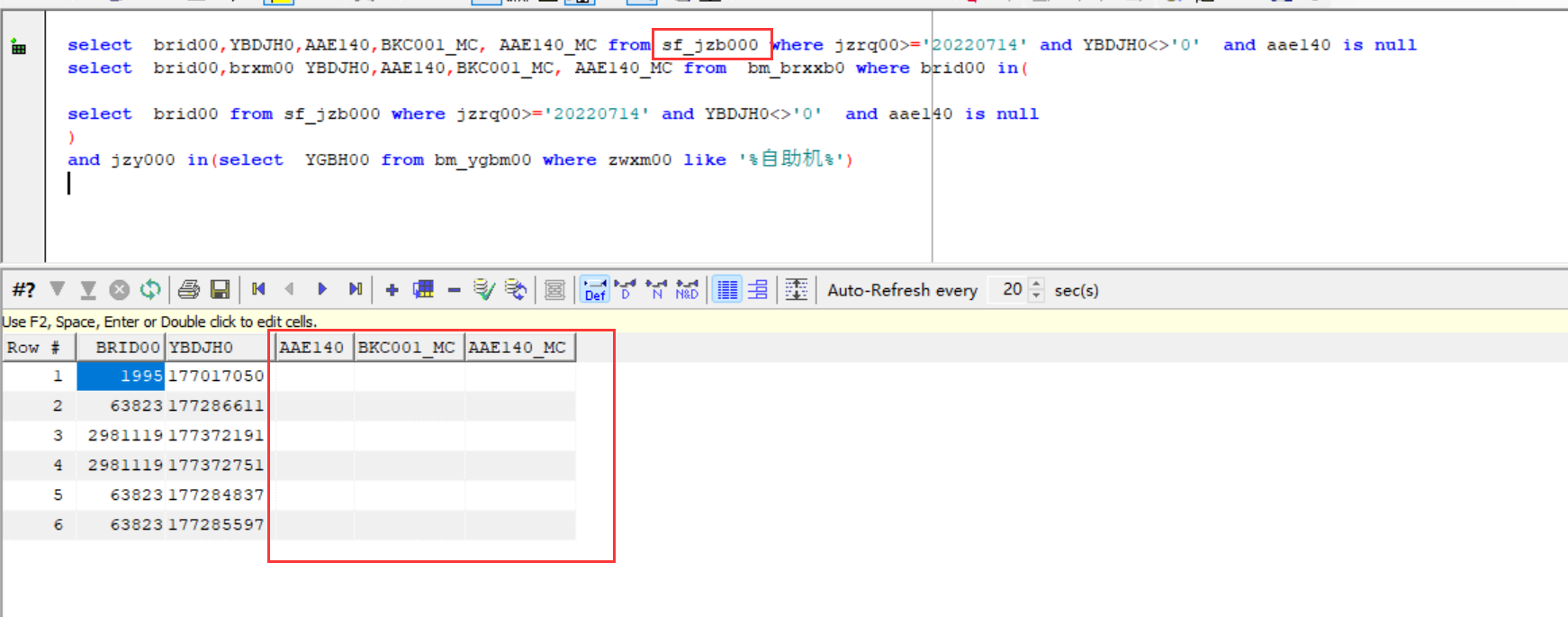Viewport: 1568px width, 617px height.
Task: Click the #? record count icon
Action: (23, 290)
